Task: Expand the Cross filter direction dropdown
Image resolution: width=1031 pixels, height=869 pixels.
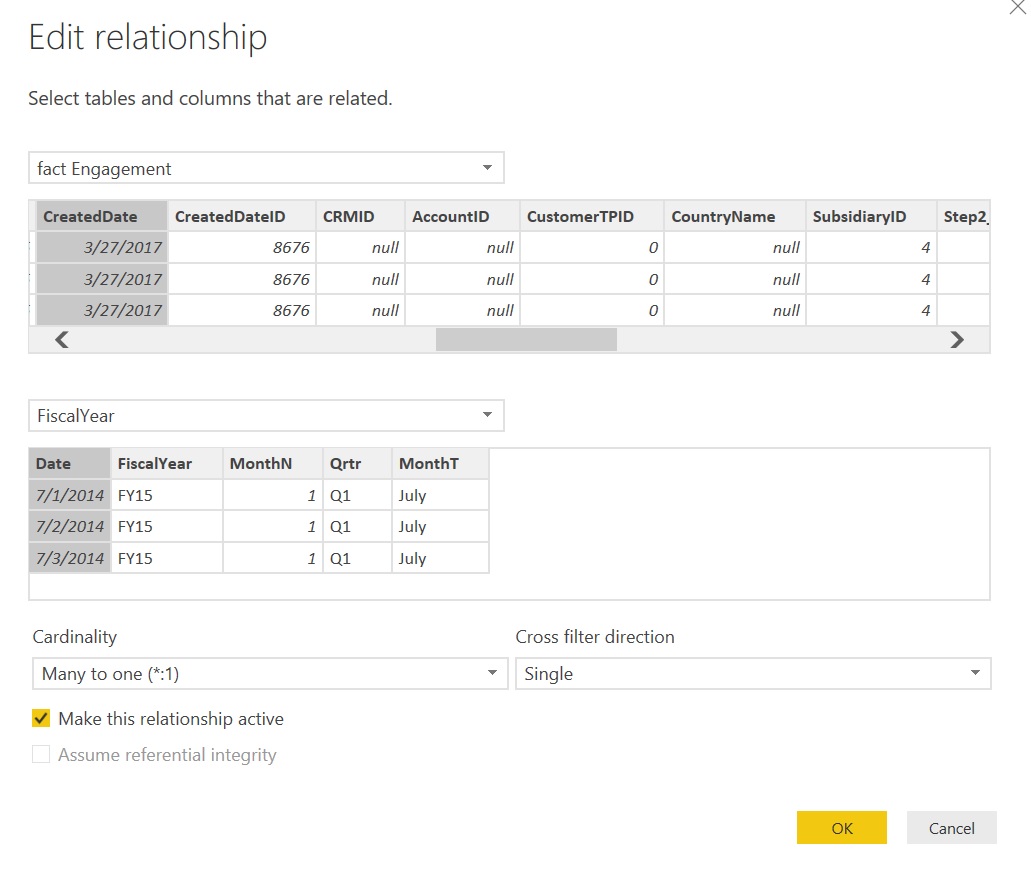Action: coord(753,674)
